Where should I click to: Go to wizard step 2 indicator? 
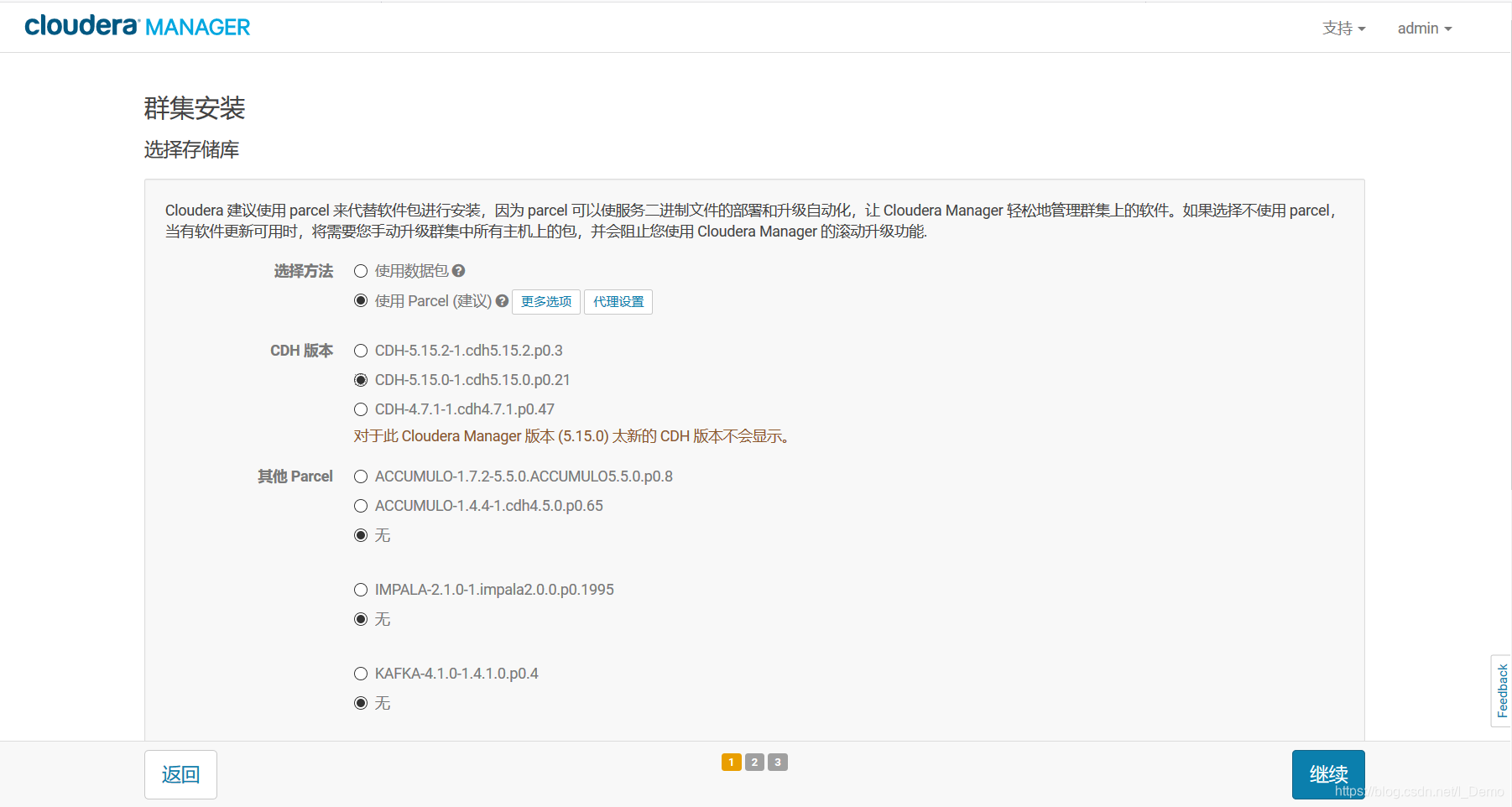754,762
